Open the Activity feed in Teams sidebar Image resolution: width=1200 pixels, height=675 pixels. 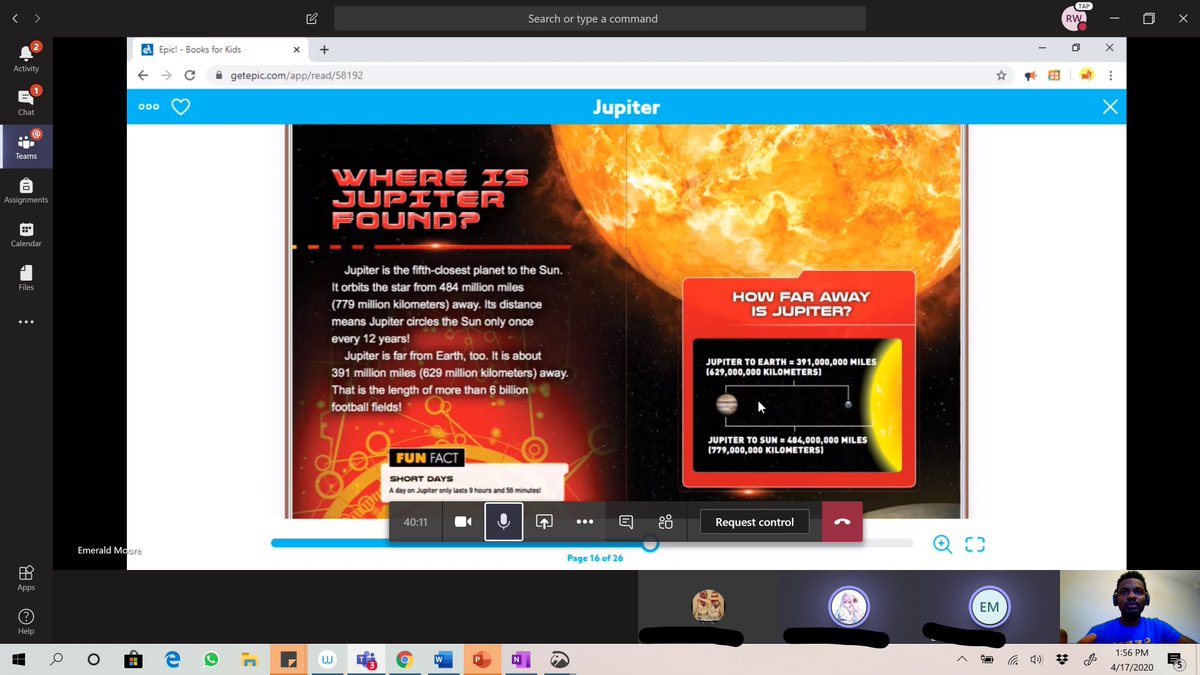[26, 58]
